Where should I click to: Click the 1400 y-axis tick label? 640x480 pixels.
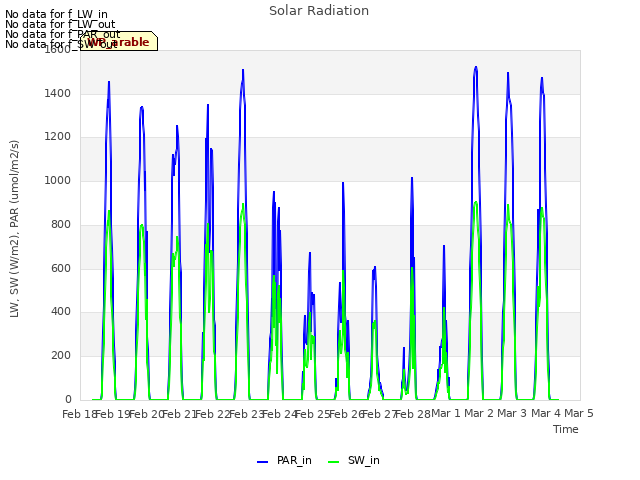(58, 93)
